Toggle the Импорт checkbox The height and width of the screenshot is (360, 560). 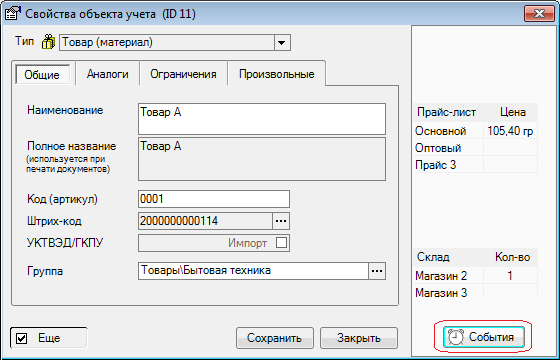click(x=281, y=243)
